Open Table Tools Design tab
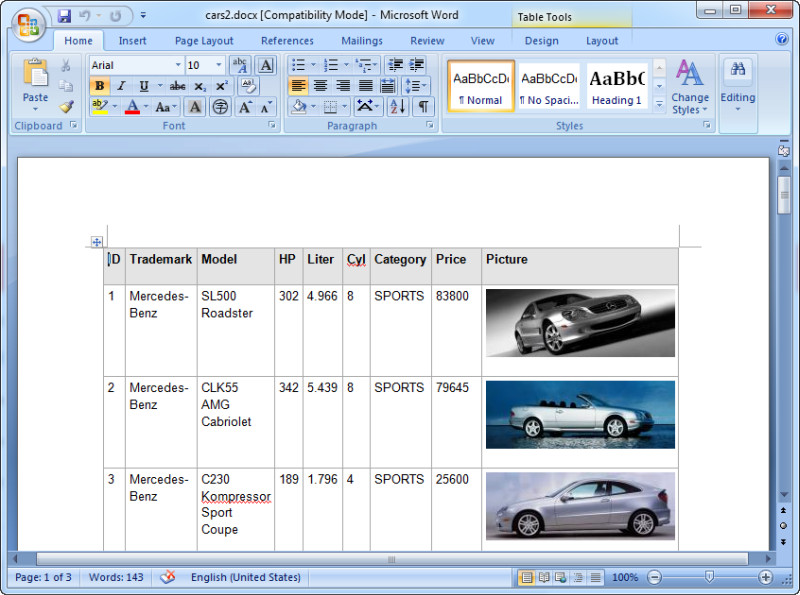The width and height of the screenshot is (800, 595). click(x=541, y=41)
